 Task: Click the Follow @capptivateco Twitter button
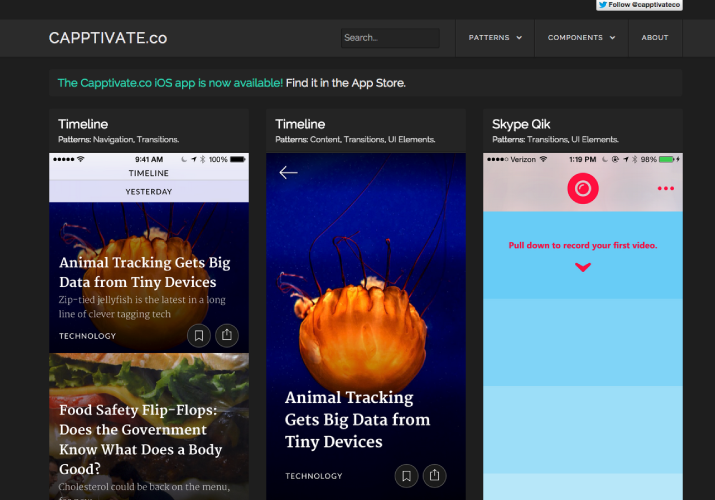tap(639, 5)
